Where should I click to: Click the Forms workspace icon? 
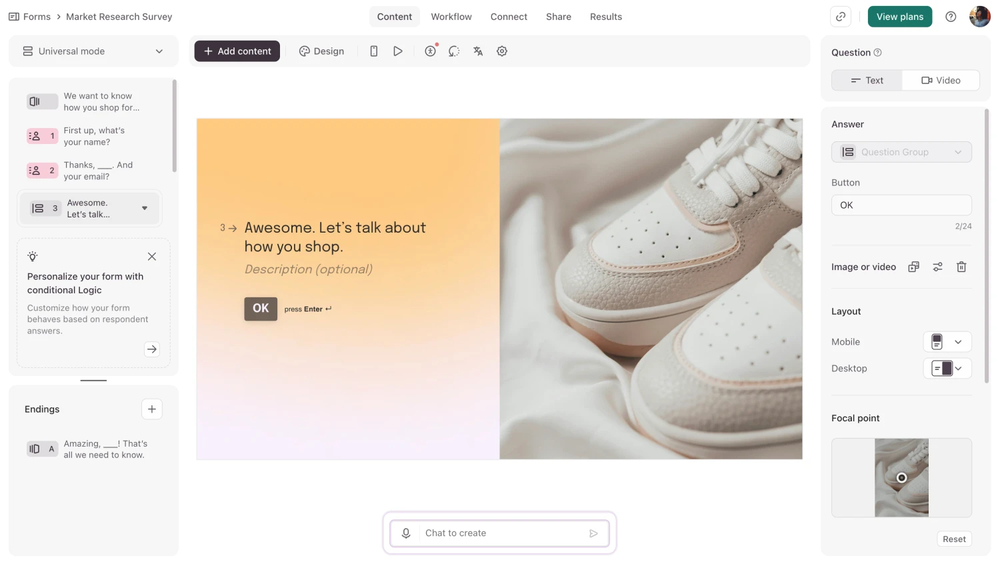point(13,17)
